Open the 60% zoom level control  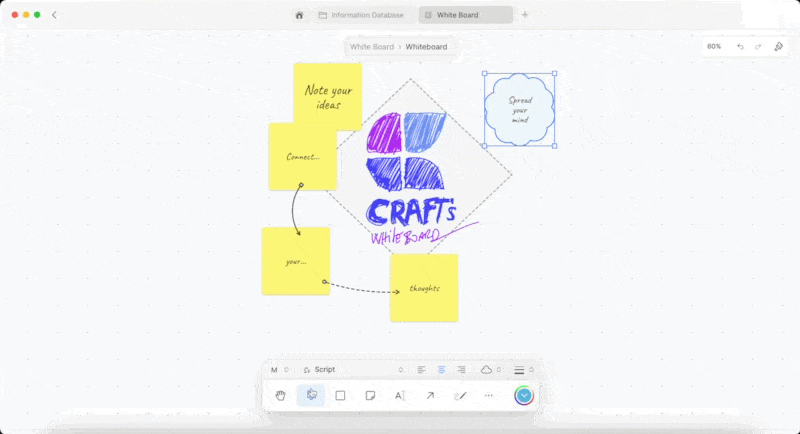click(x=714, y=46)
